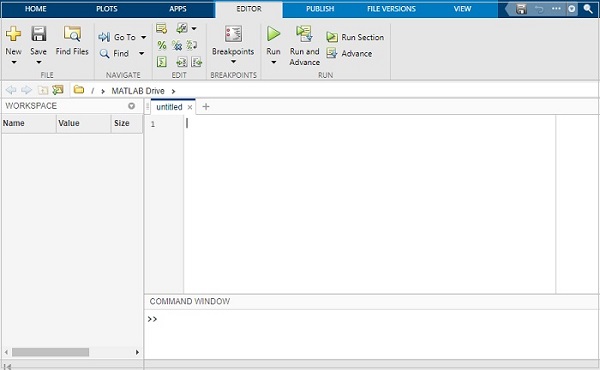Image resolution: width=600 pixels, height=370 pixels.
Task: Click the Save floppy disk icon
Action: click(x=39, y=34)
